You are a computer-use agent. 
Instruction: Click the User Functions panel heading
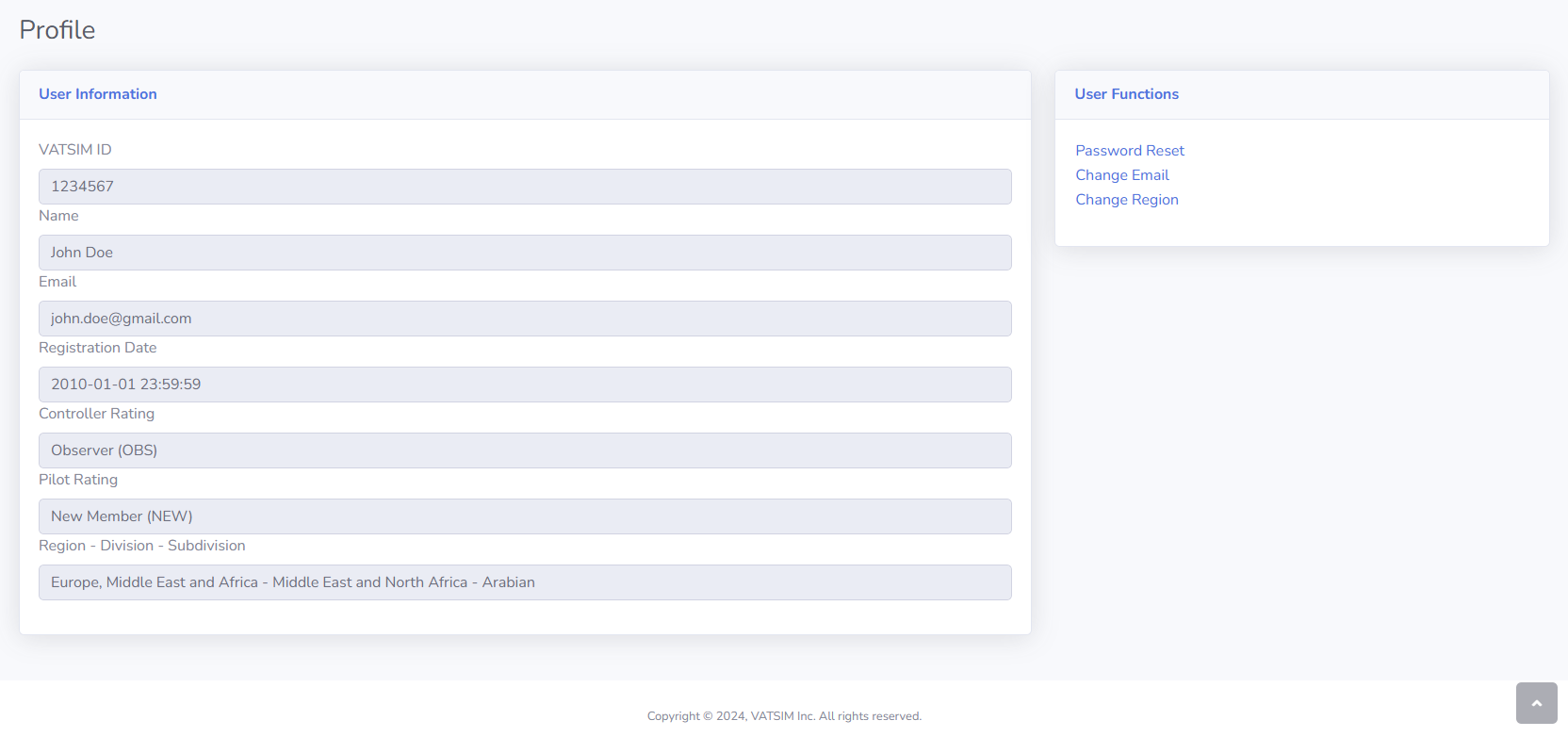coord(1127,94)
